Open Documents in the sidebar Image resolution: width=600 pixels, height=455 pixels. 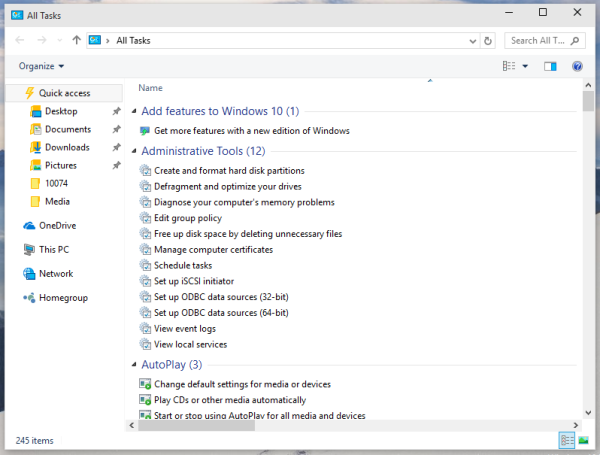[68, 129]
